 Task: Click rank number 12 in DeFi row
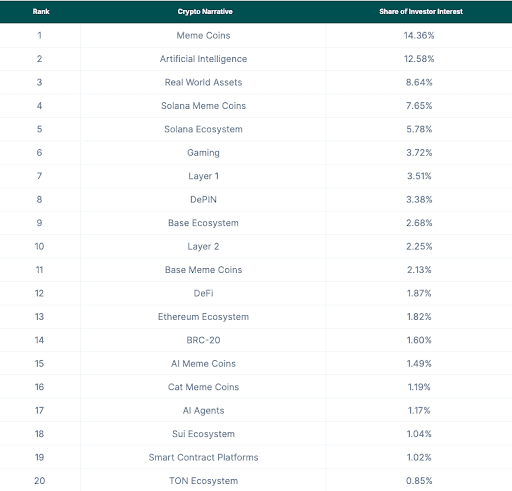coord(39,293)
